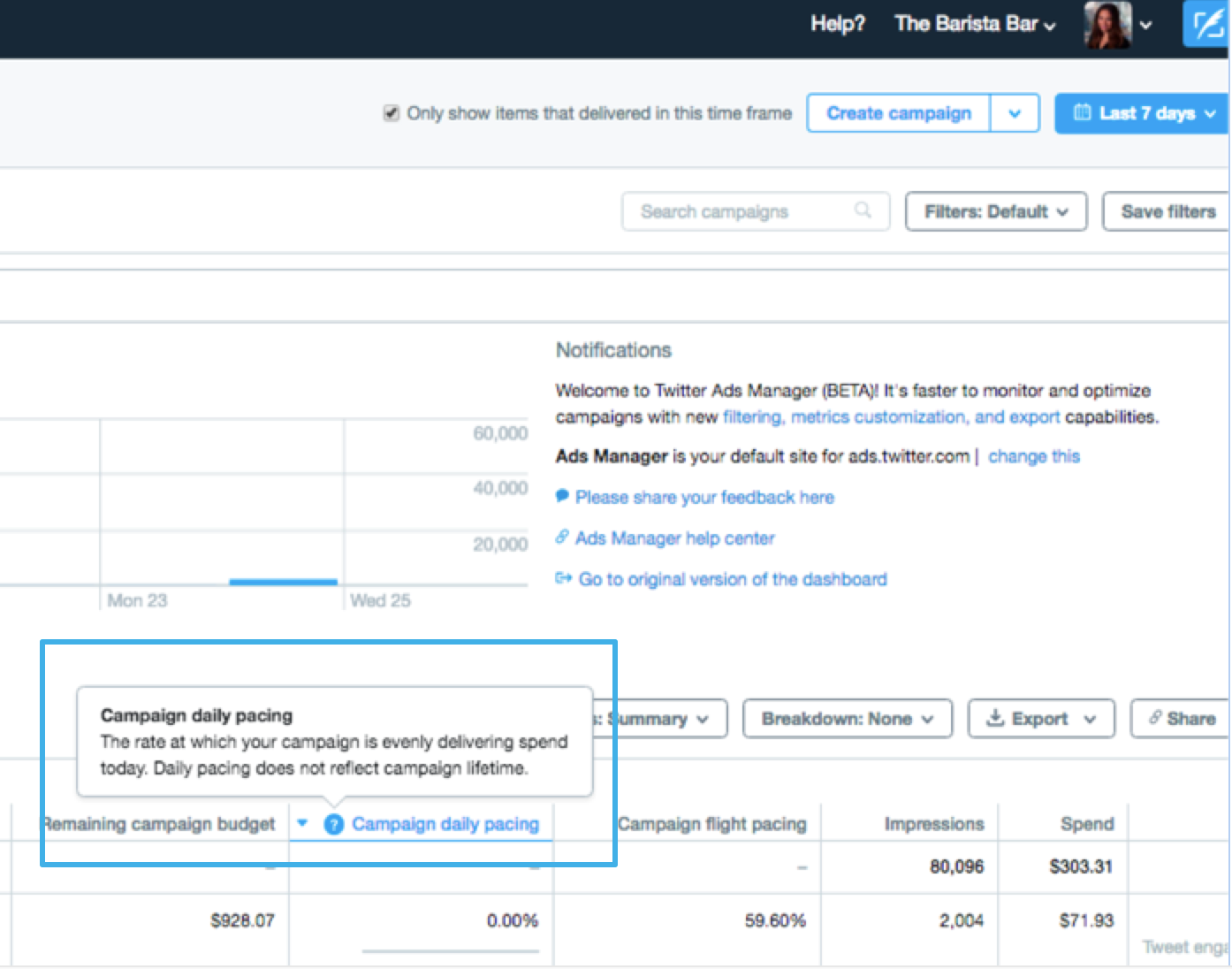The width and height of the screenshot is (1232, 969).
Task: Click the blue chart bar near Wed 25
Action: click(283, 582)
